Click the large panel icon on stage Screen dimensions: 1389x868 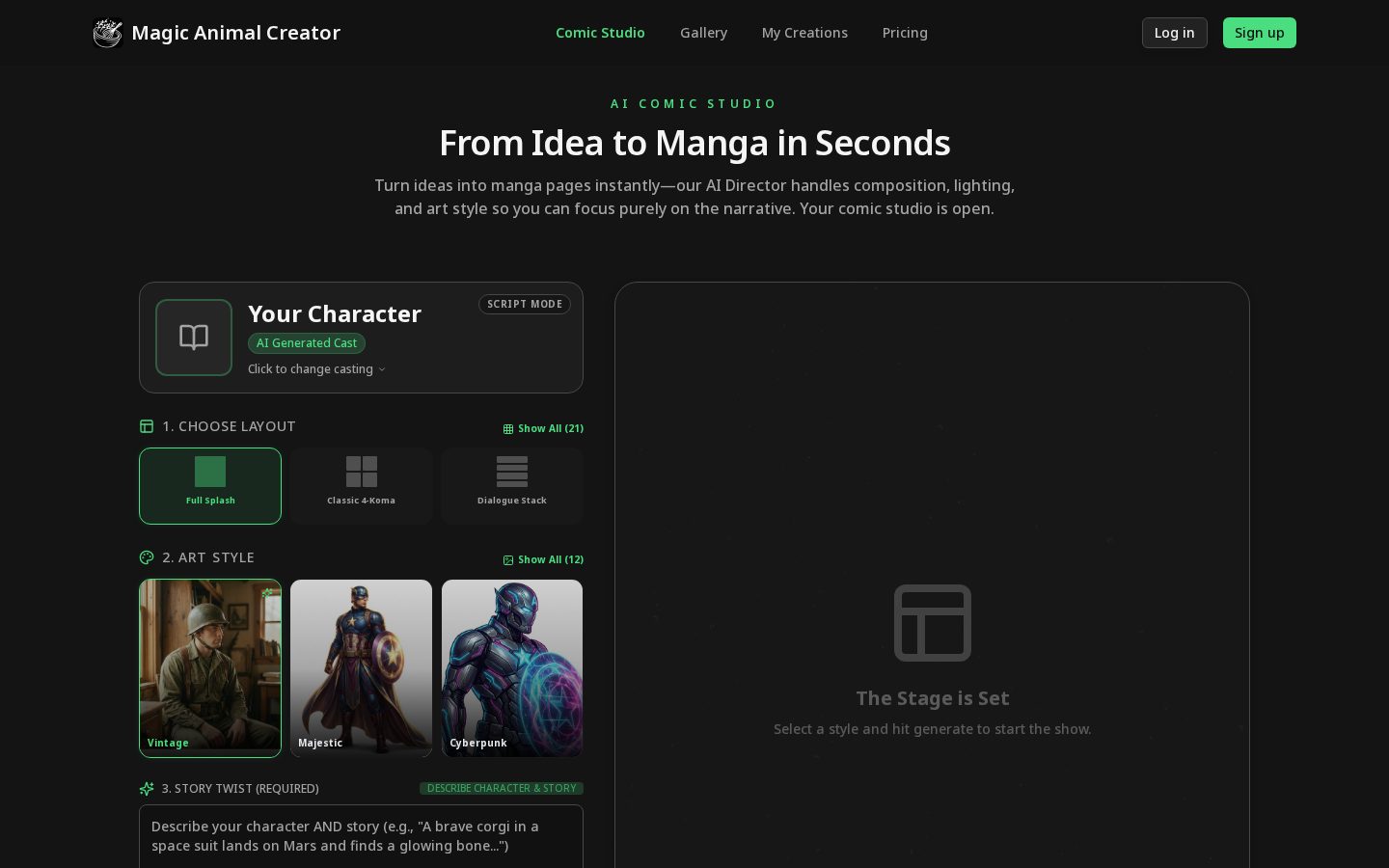click(933, 623)
